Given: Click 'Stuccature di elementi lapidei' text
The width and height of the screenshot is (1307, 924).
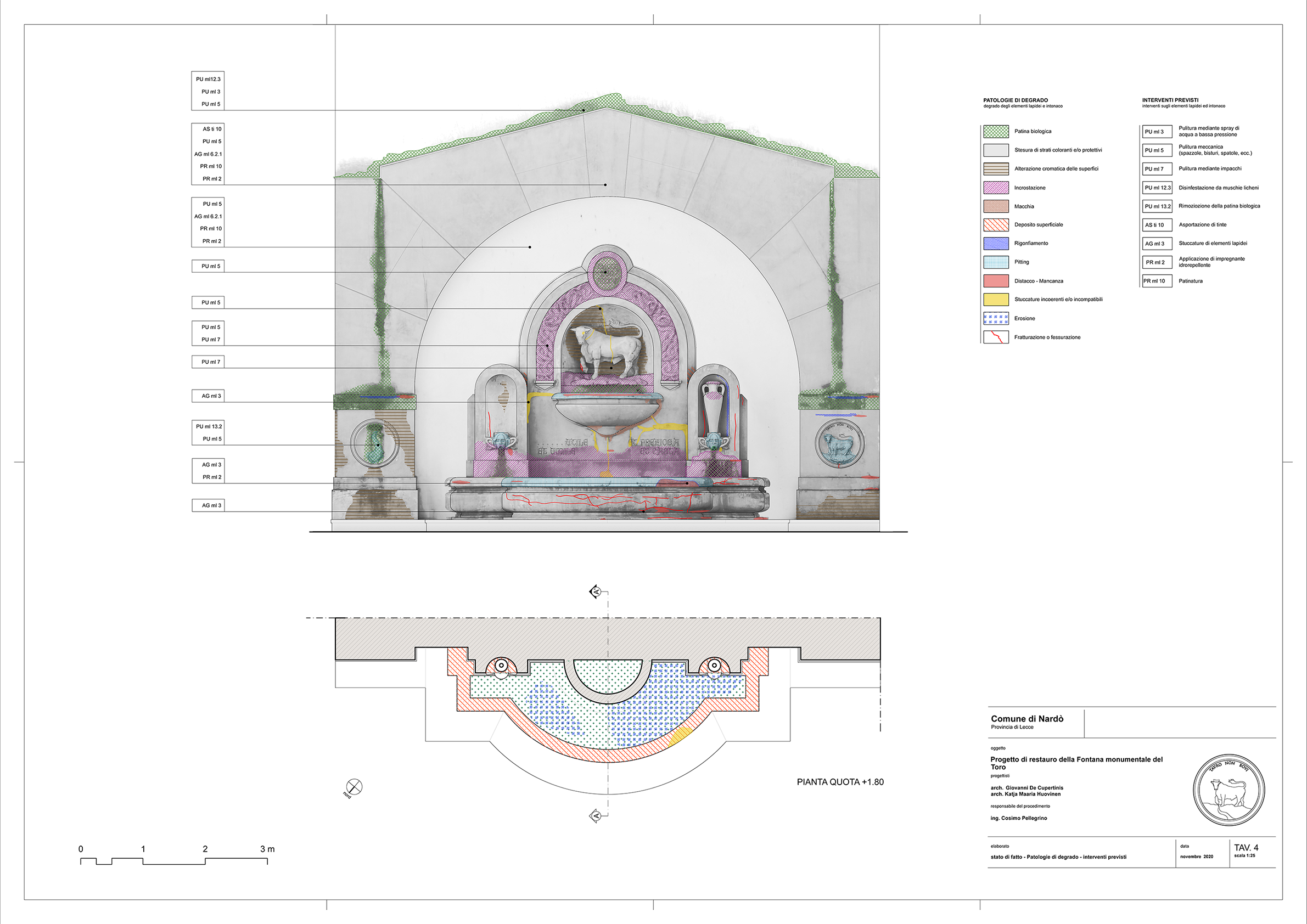Looking at the screenshot, I should coord(1213,243).
